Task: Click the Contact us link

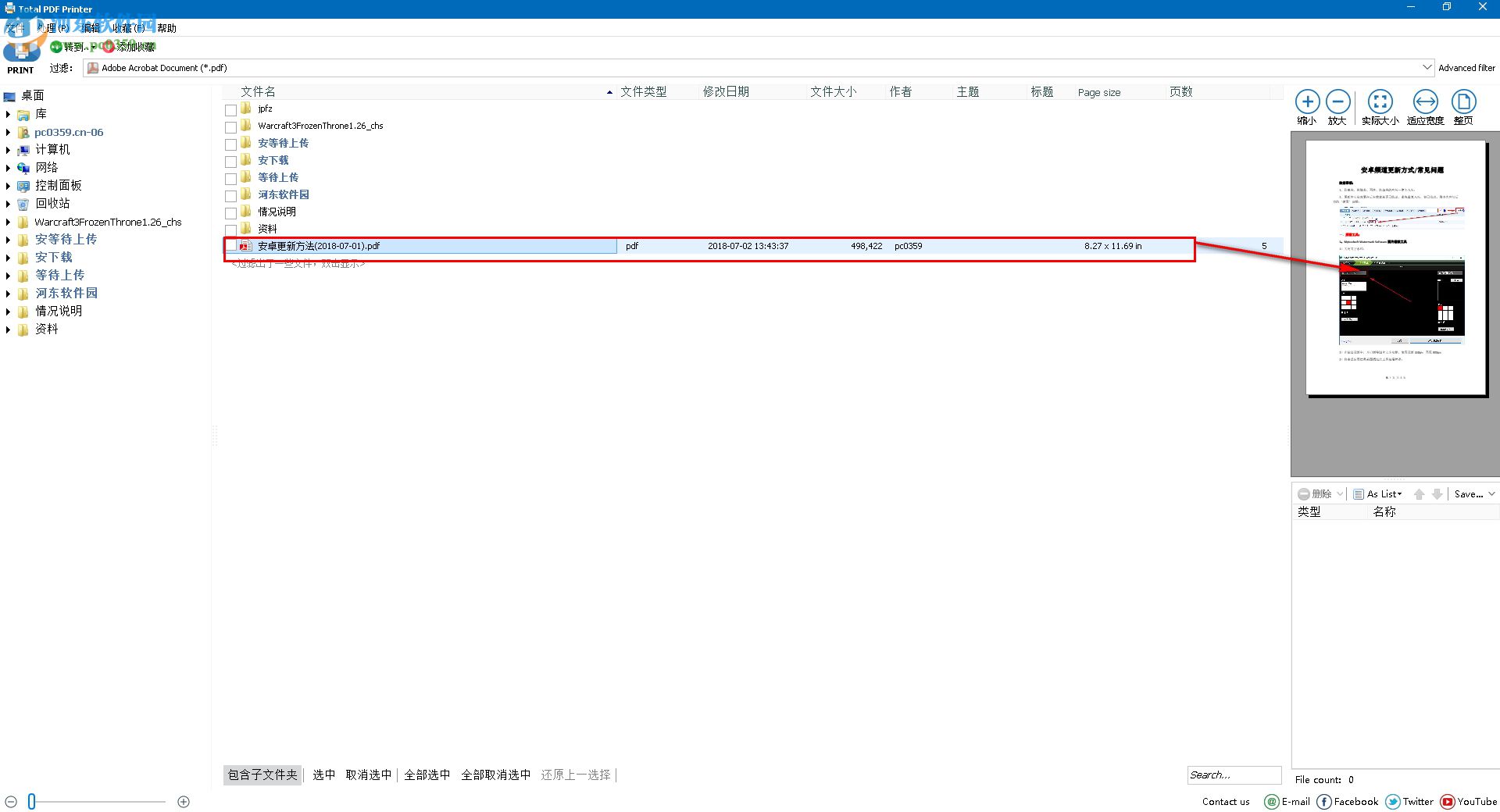Action: pos(1225,801)
